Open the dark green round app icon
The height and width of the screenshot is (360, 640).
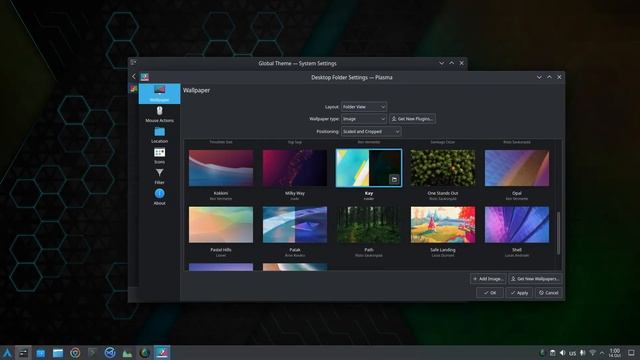tap(144, 353)
